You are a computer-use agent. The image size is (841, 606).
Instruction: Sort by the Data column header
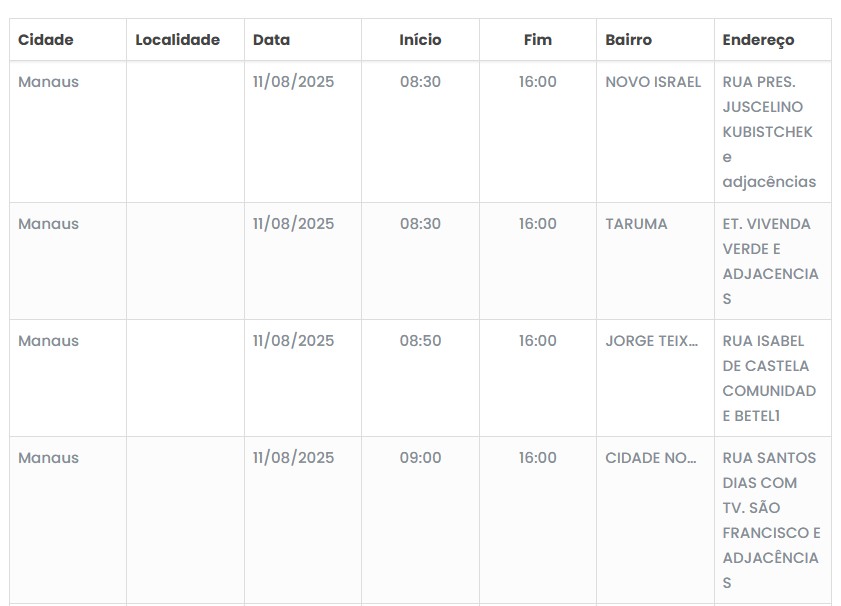click(x=271, y=40)
